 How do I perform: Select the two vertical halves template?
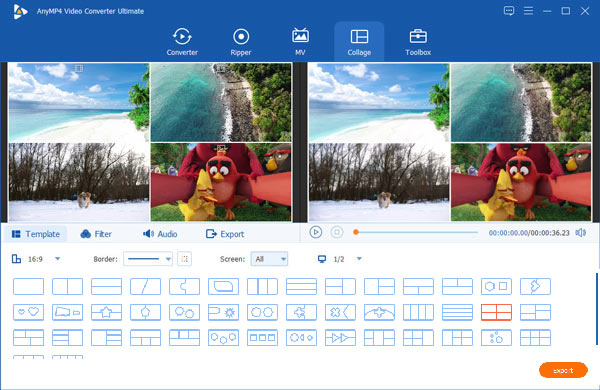pyautogui.click(x=67, y=286)
